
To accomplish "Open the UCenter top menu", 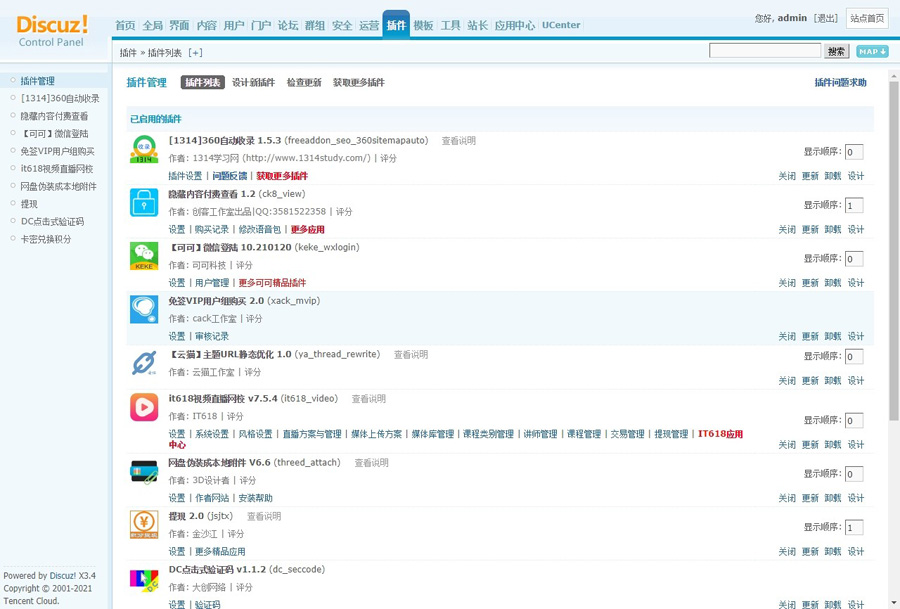I will click(561, 25).
